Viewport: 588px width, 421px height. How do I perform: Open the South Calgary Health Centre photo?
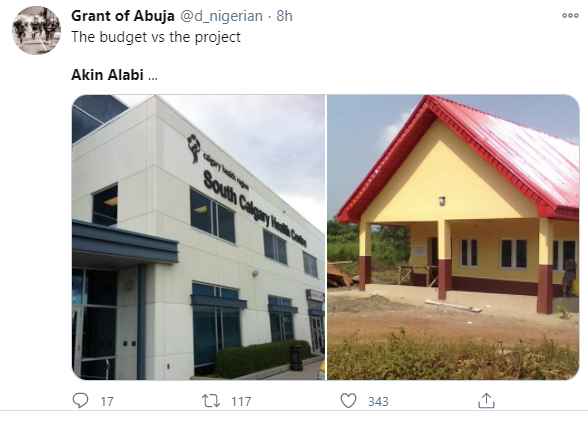point(198,237)
